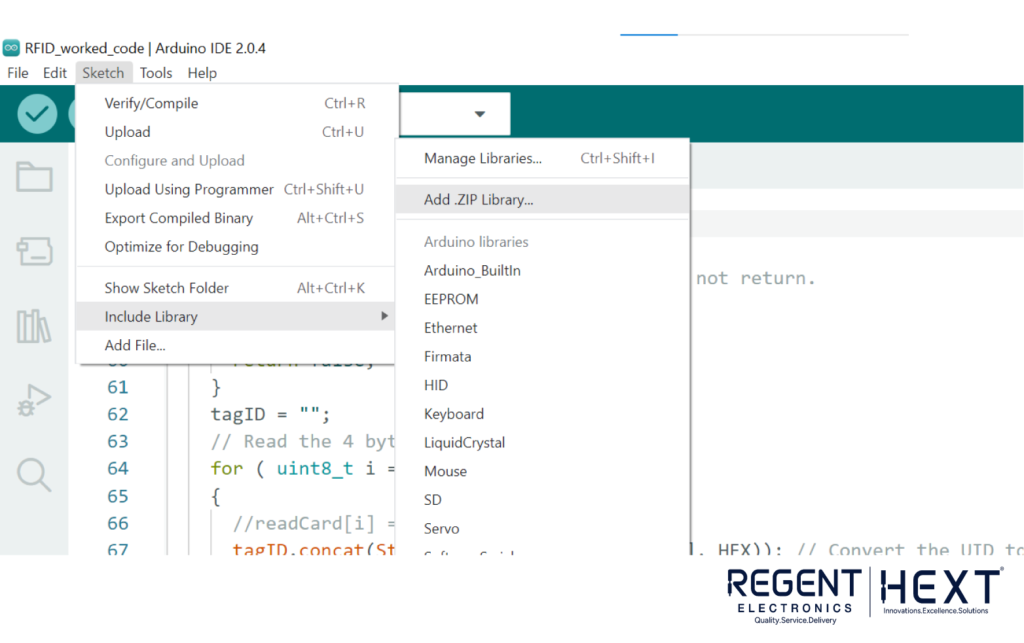Viewport: 1024px width, 643px height.
Task: Include the Ethernet library
Action: [542, 328]
